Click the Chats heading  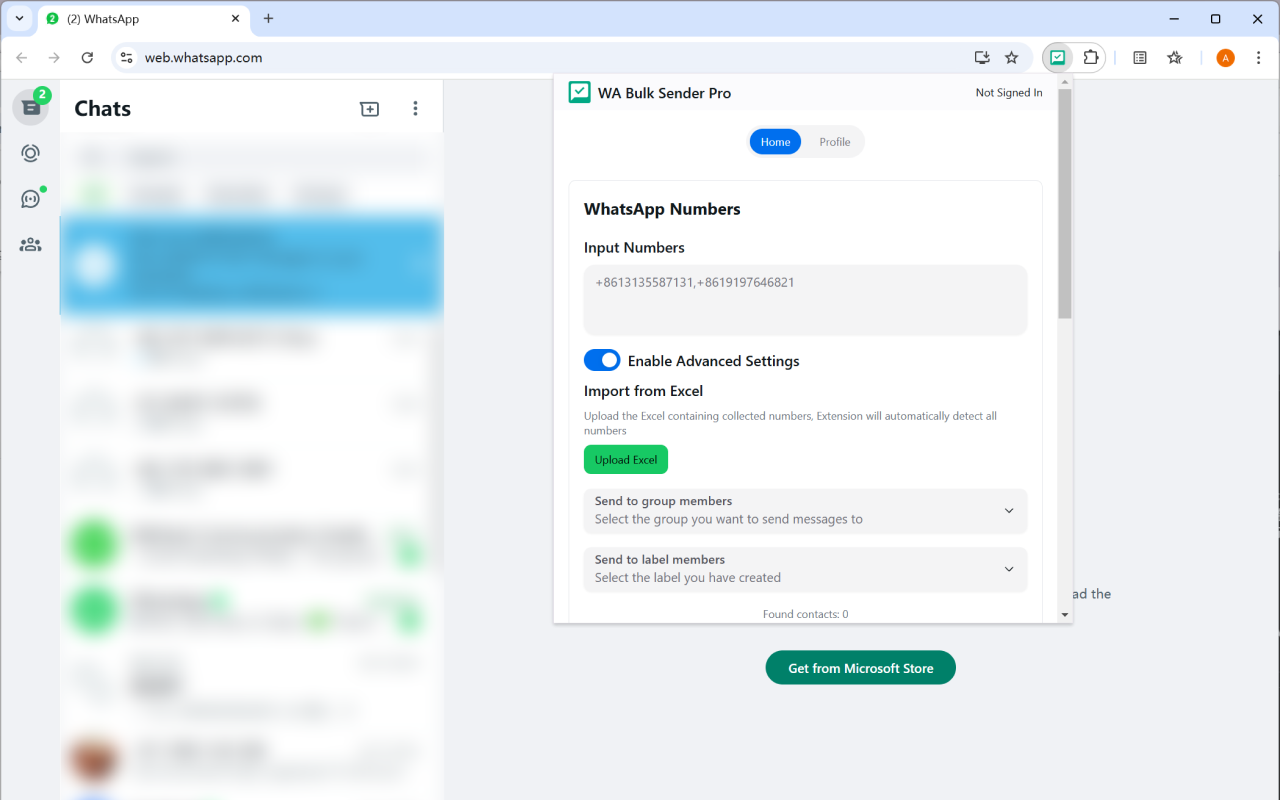103,109
